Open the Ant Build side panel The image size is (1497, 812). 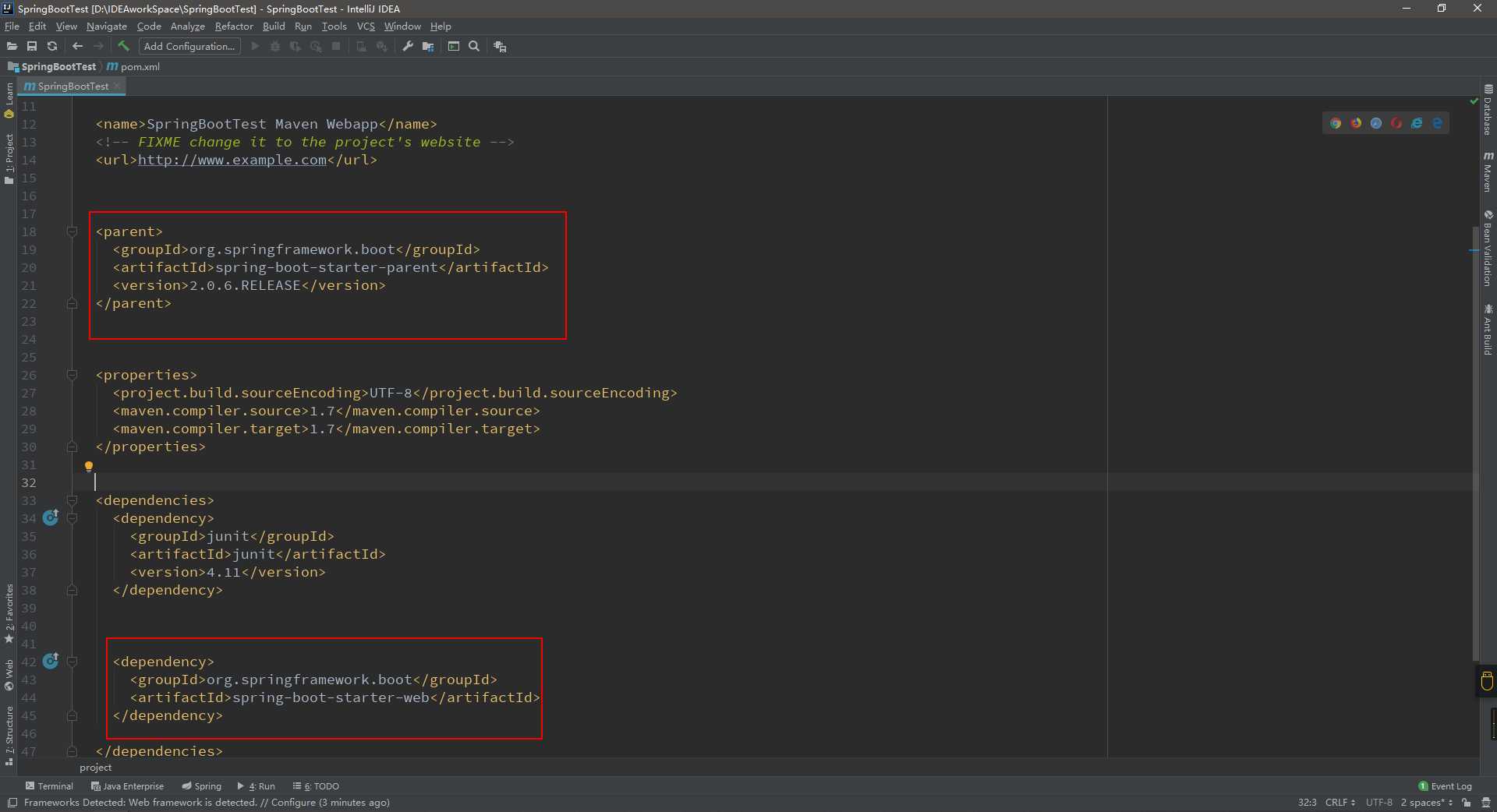pos(1488,330)
